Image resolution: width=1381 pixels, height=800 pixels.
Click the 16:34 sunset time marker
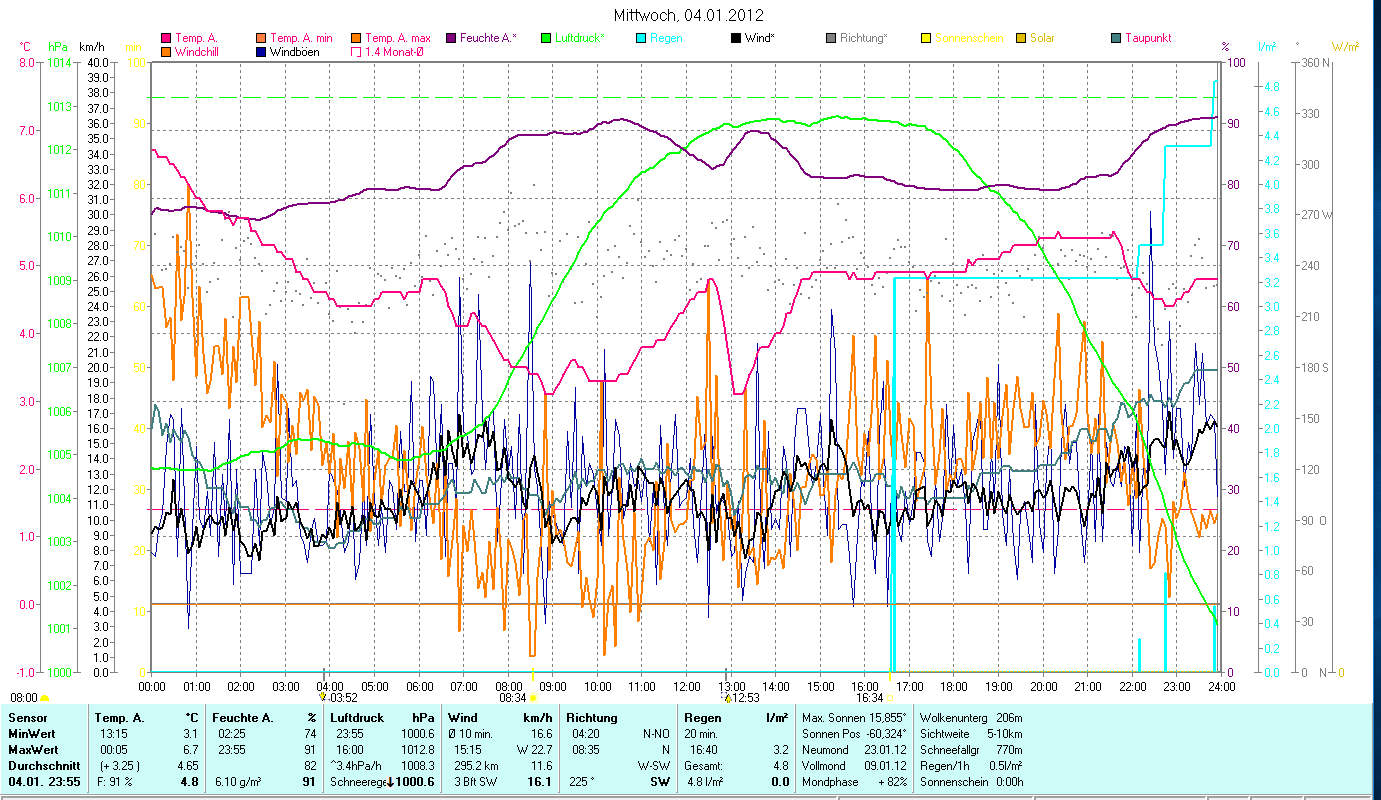pos(867,698)
